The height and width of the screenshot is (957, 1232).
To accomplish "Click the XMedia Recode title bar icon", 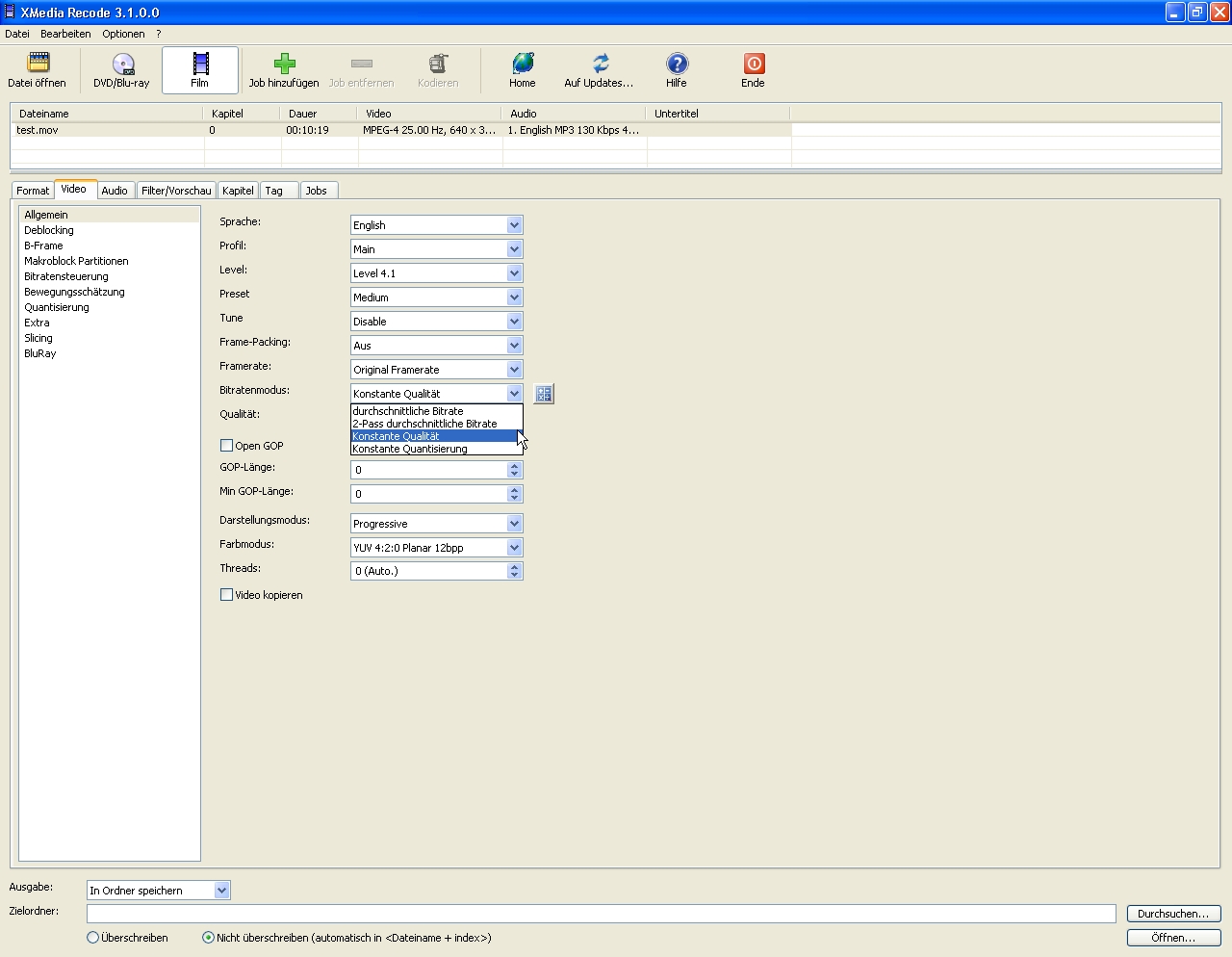I will 10,12.
